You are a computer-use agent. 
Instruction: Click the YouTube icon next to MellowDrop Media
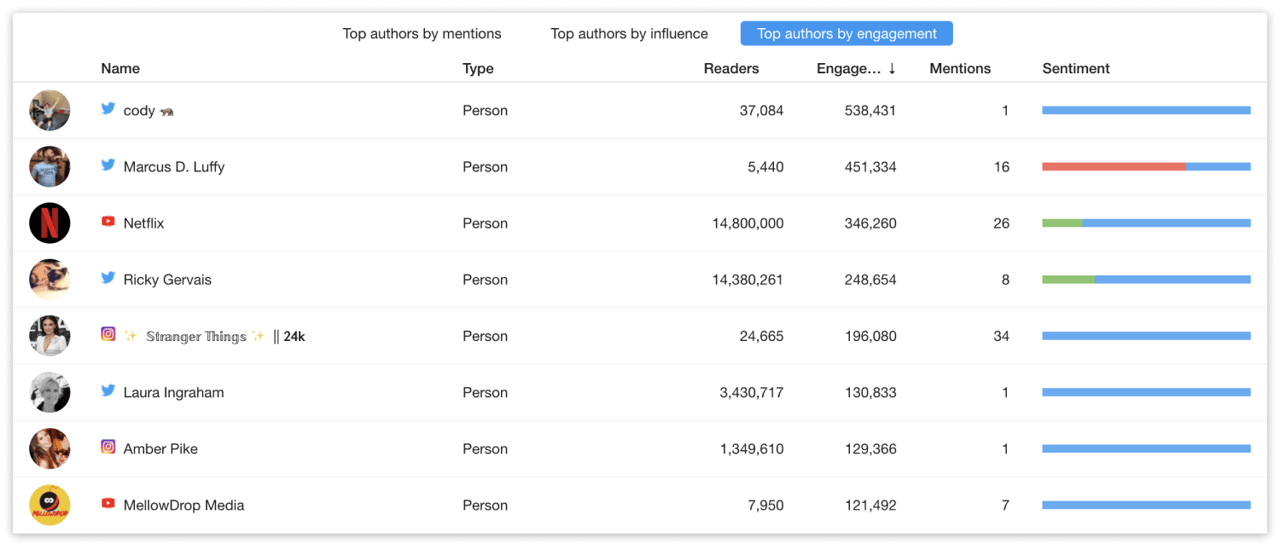click(108, 504)
